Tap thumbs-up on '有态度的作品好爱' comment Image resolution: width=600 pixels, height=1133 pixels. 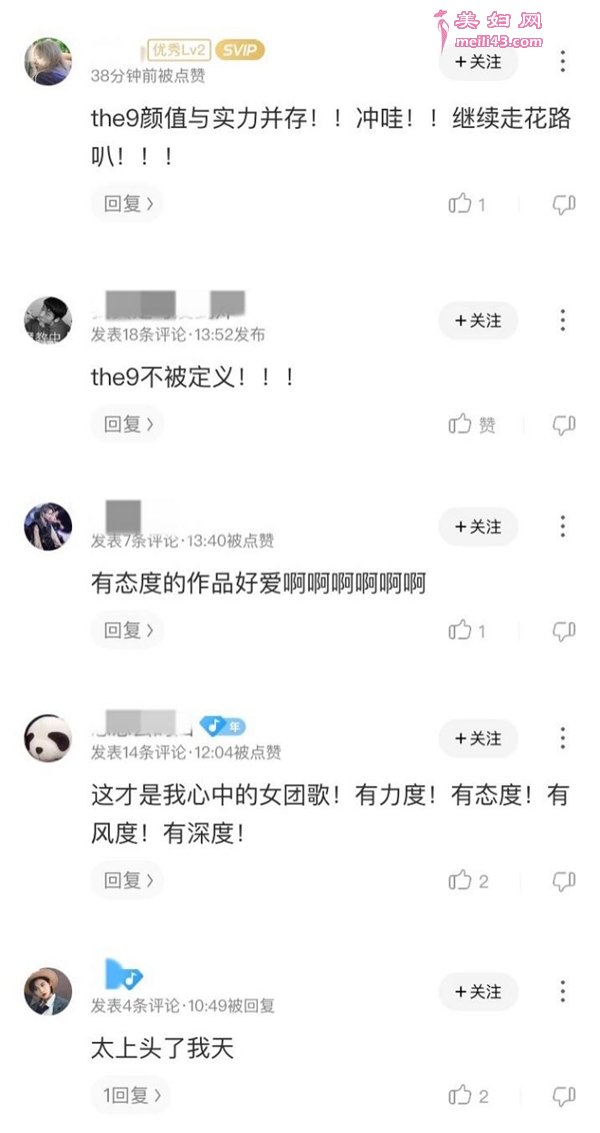460,631
